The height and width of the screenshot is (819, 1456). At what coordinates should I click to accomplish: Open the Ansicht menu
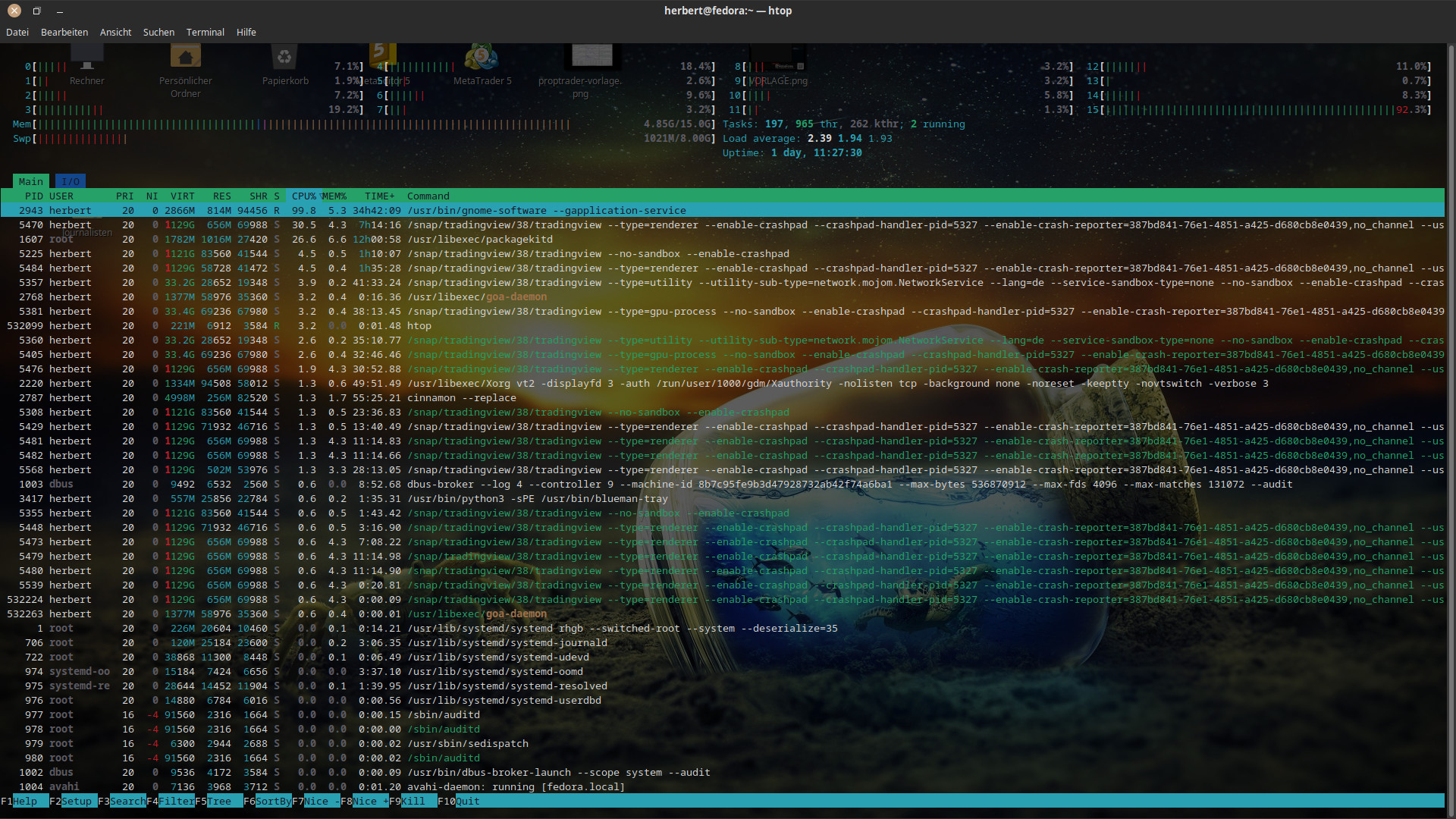tap(115, 32)
